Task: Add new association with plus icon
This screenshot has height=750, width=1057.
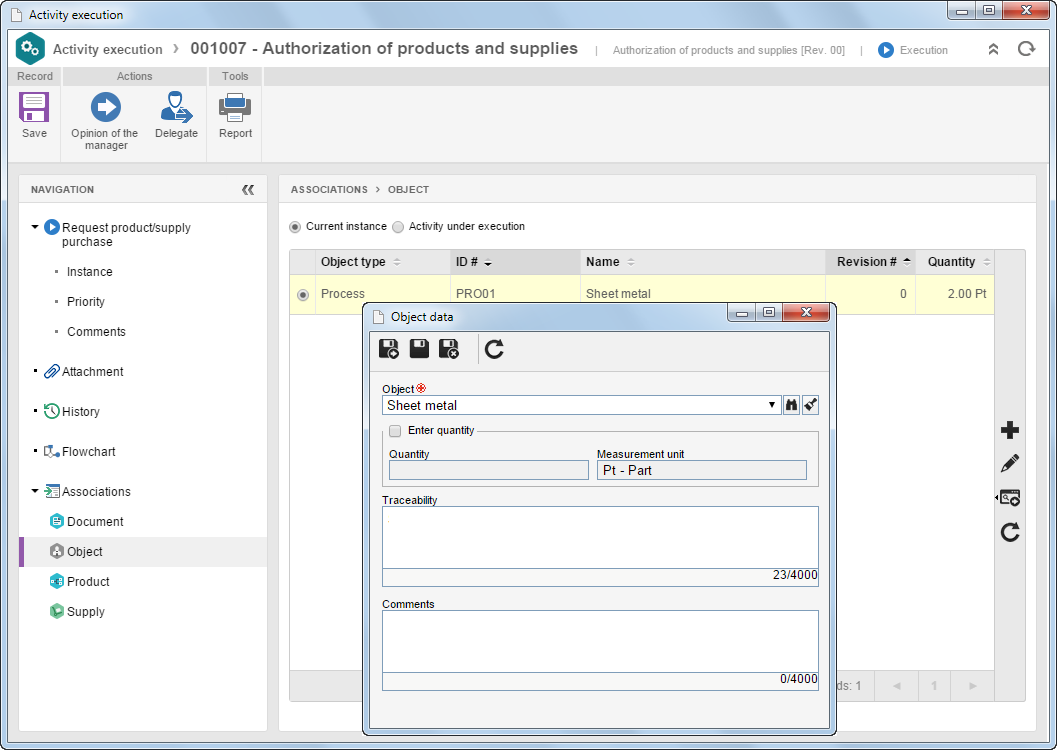Action: [x=1010, y=430]
